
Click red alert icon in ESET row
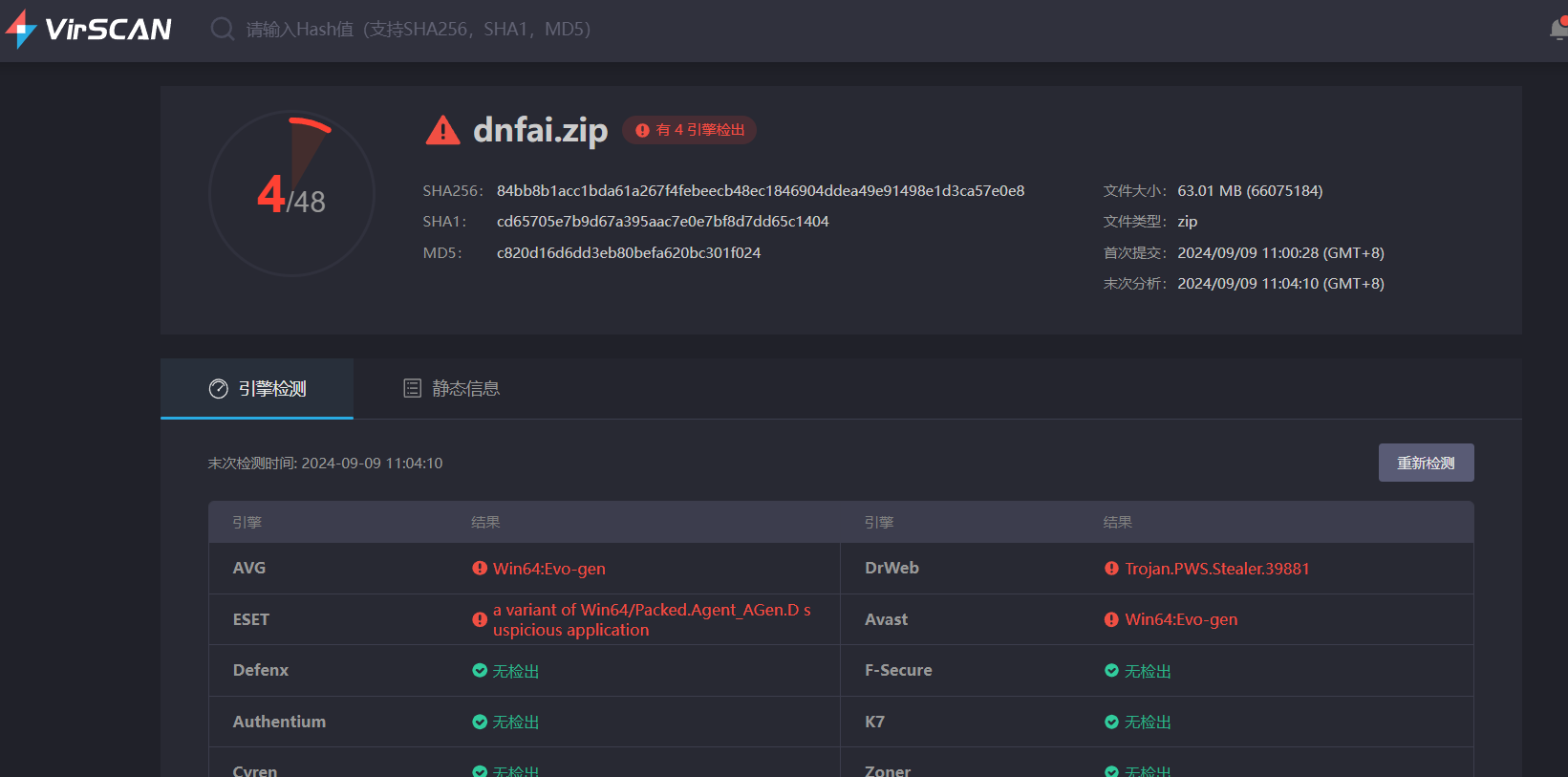click(x=480, y=619)
